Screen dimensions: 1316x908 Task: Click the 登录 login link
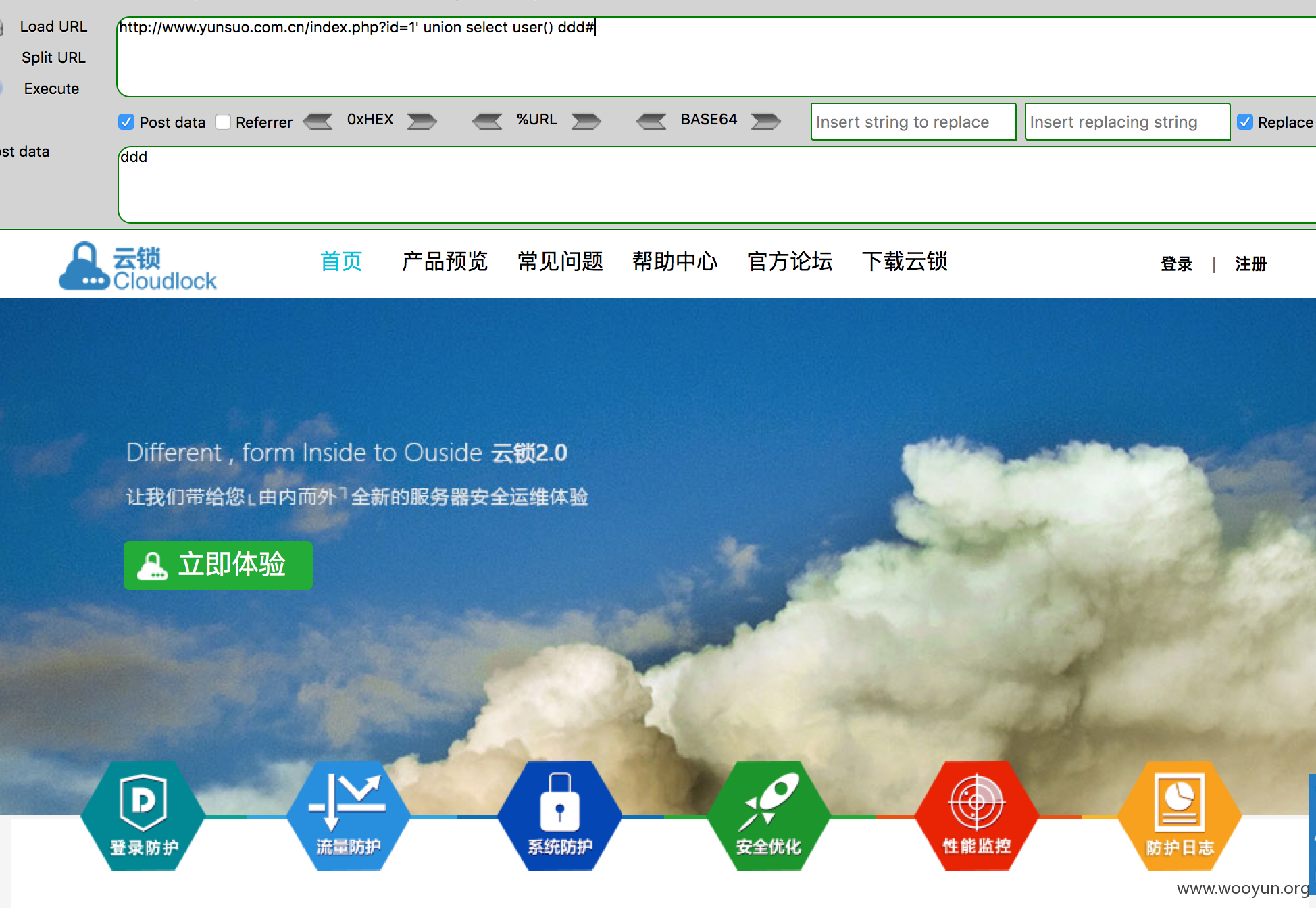pos(1176,263)
